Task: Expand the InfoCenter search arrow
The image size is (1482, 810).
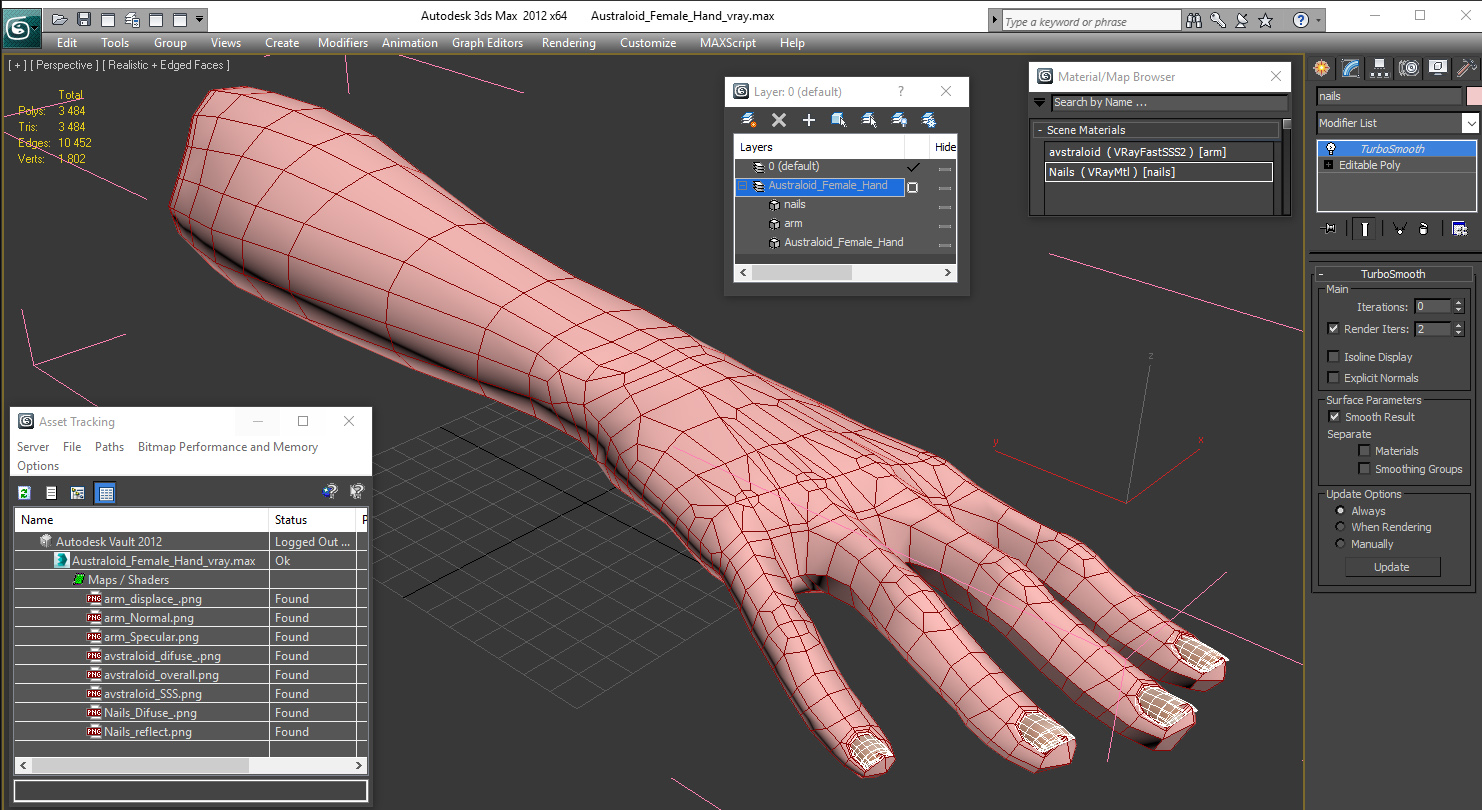Action: (x=994, y=20)
